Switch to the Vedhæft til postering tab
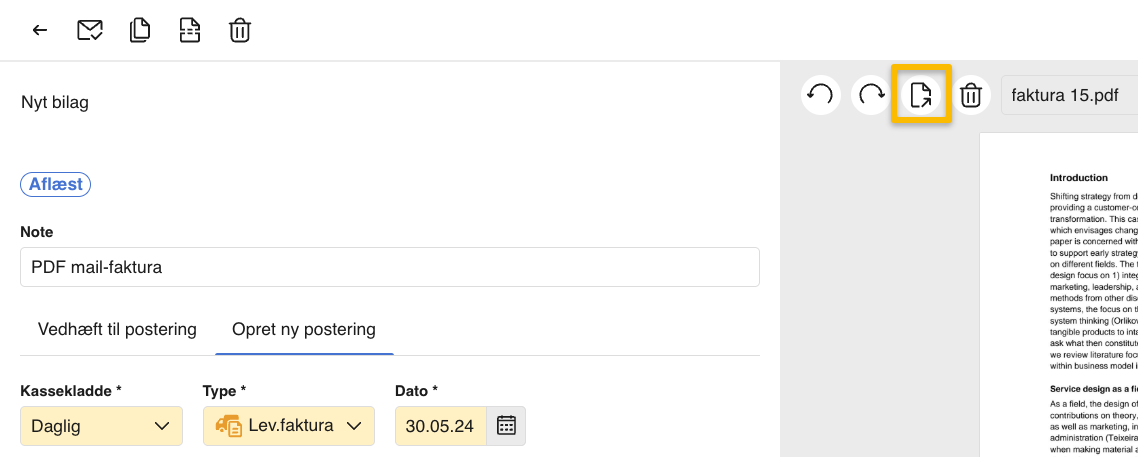 click(x=117, y=329)
